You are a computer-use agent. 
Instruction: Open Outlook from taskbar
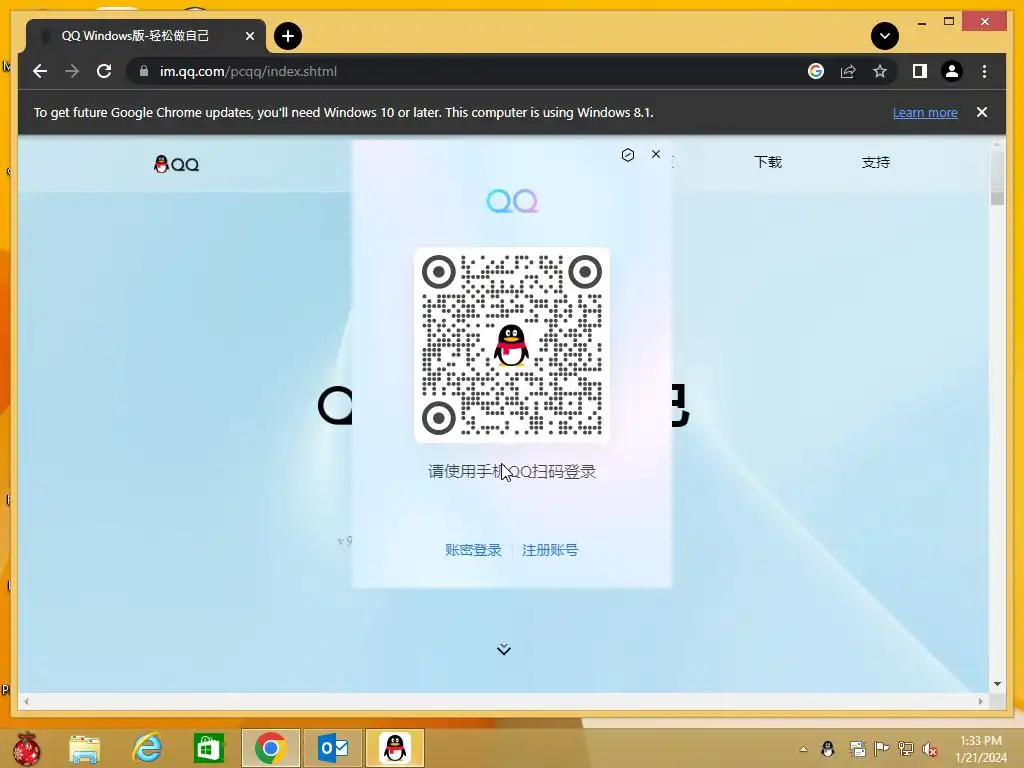coord(333,748)
